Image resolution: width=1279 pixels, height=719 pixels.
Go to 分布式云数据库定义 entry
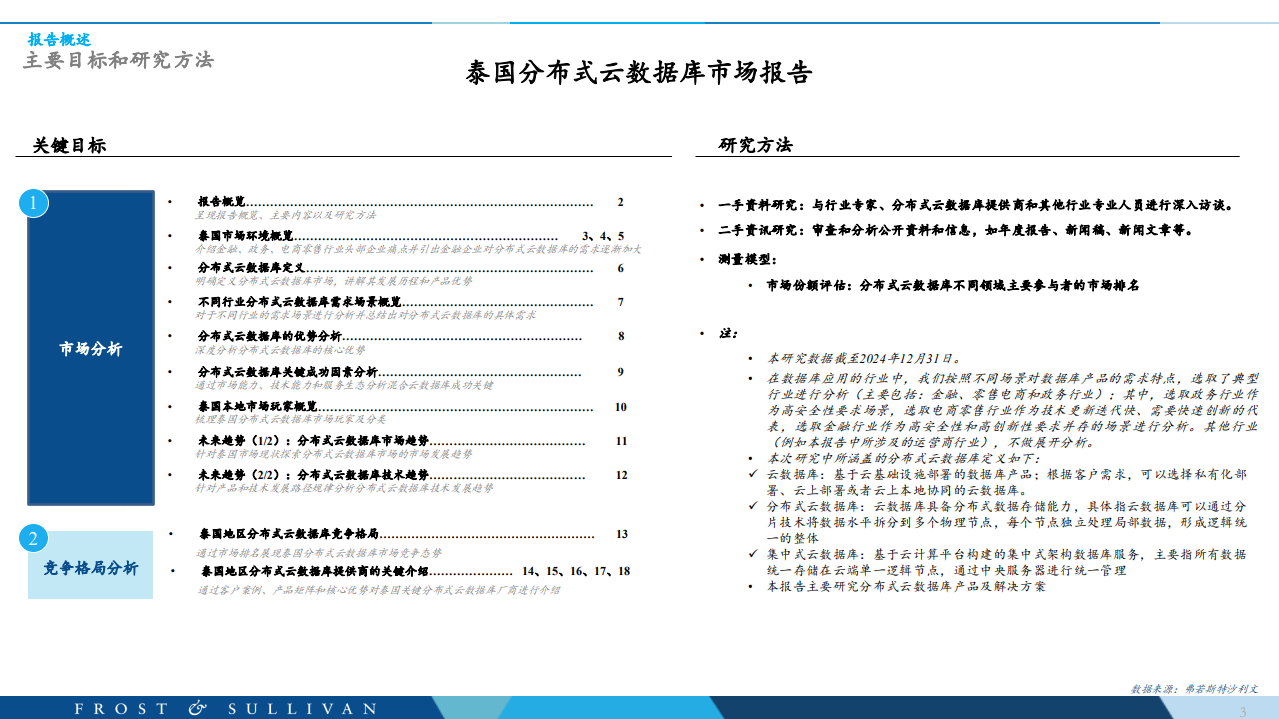coord(251,268)
